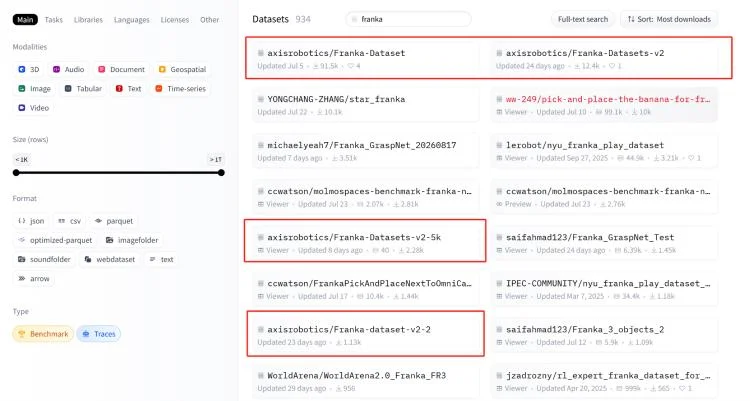Filter by 3D modality
The image size is (750, 401).
click(29, 69)
